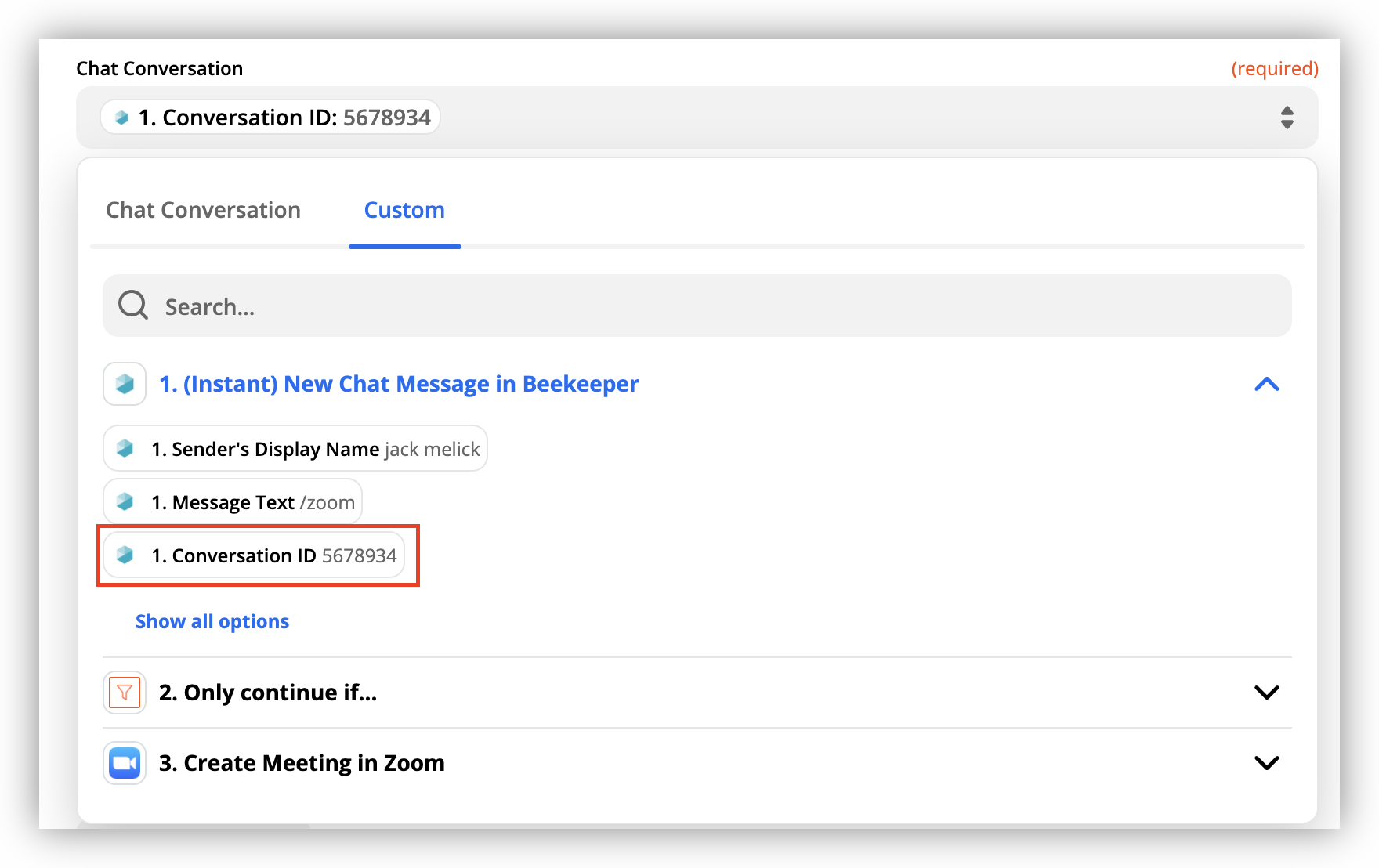The width and height of the screenshot is (1379, 868).
Task: Click the red filter icon for step 2
Action: pyautogui.click(x=125, y=693)
